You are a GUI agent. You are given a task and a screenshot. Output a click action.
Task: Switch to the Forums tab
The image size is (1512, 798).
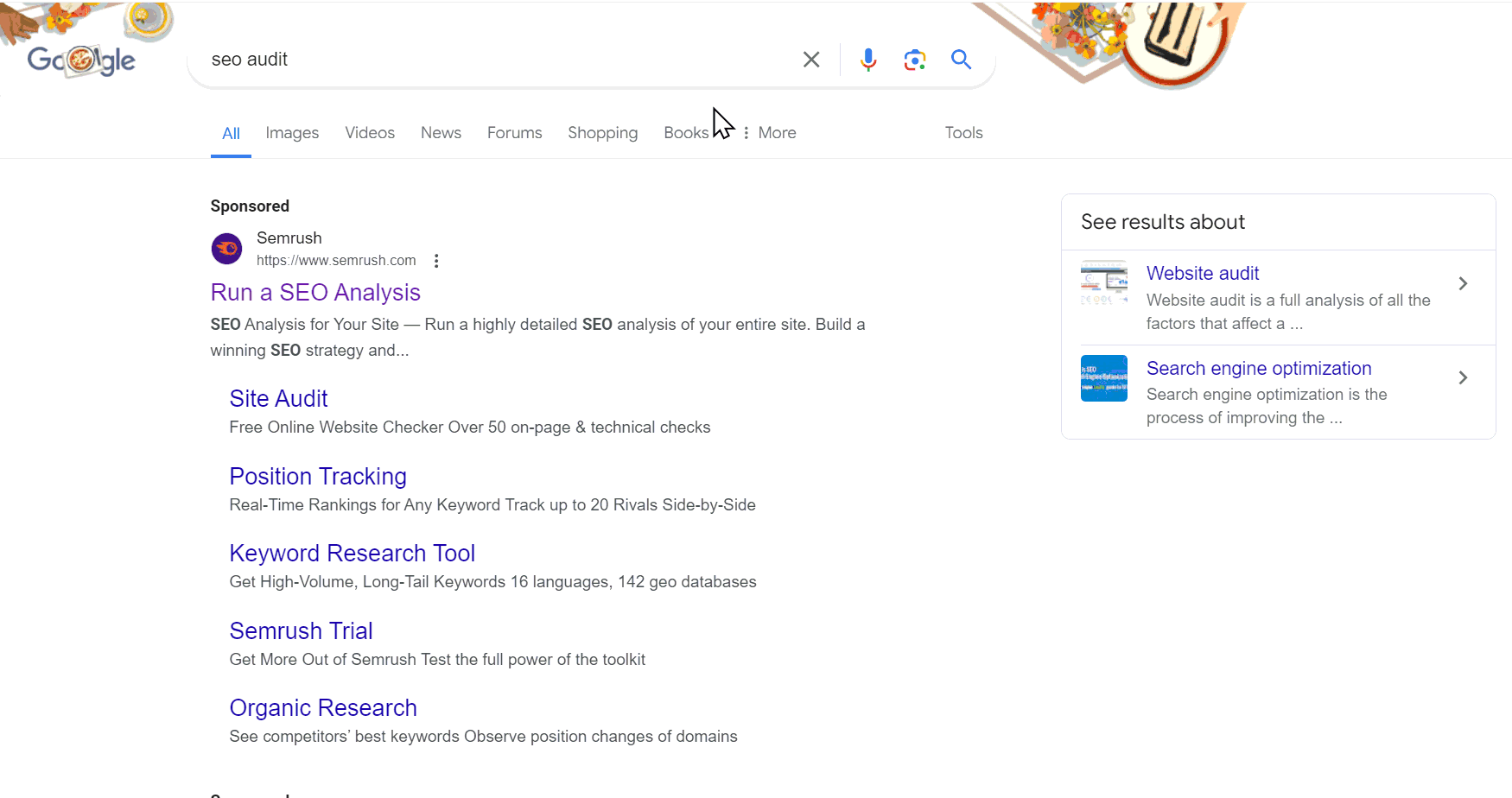pos(515,133)
